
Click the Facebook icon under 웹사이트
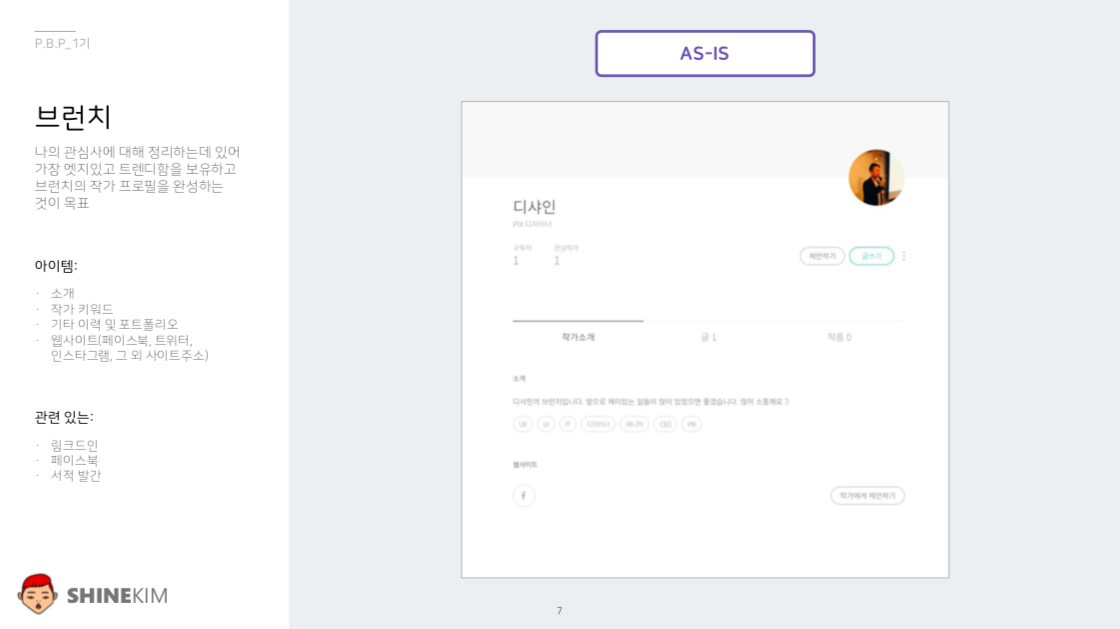pos(524,495)
